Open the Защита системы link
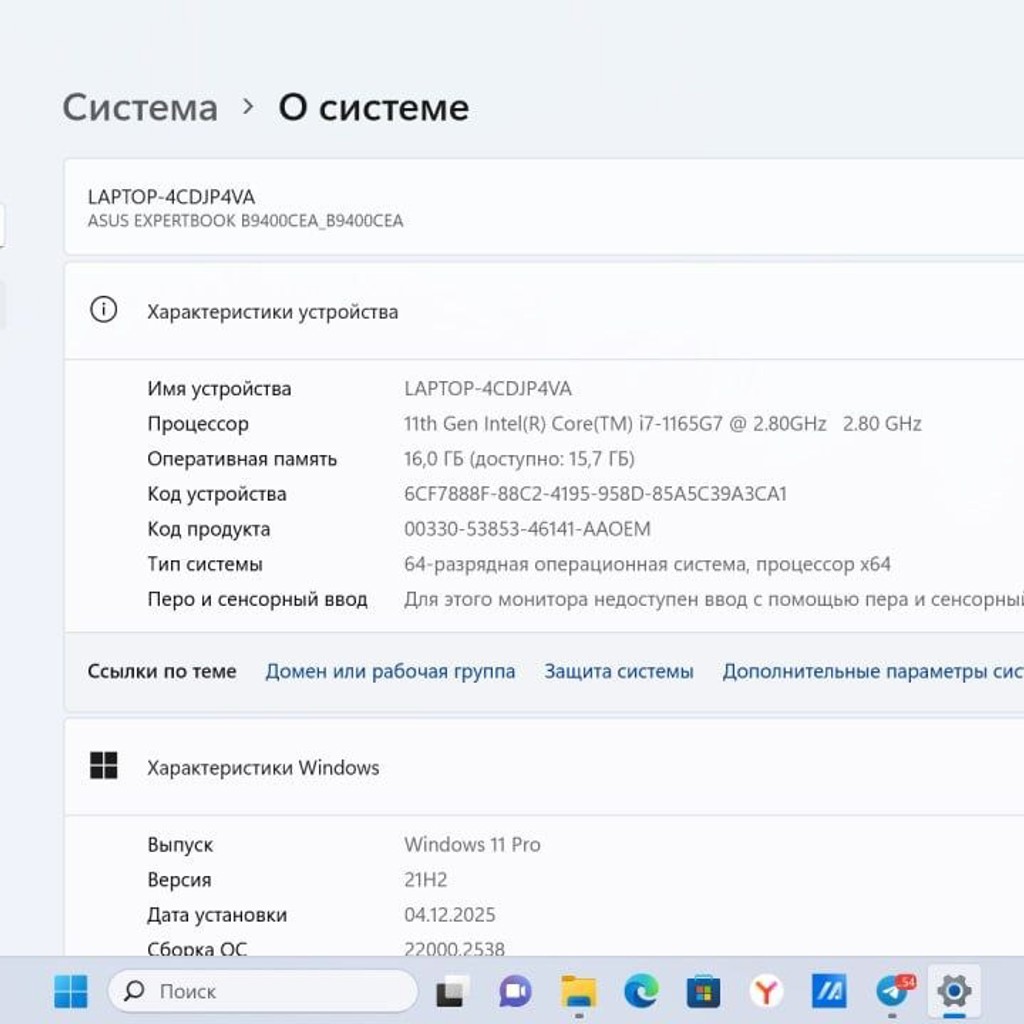The image size is (1024, 1024). tap(618, 671)
